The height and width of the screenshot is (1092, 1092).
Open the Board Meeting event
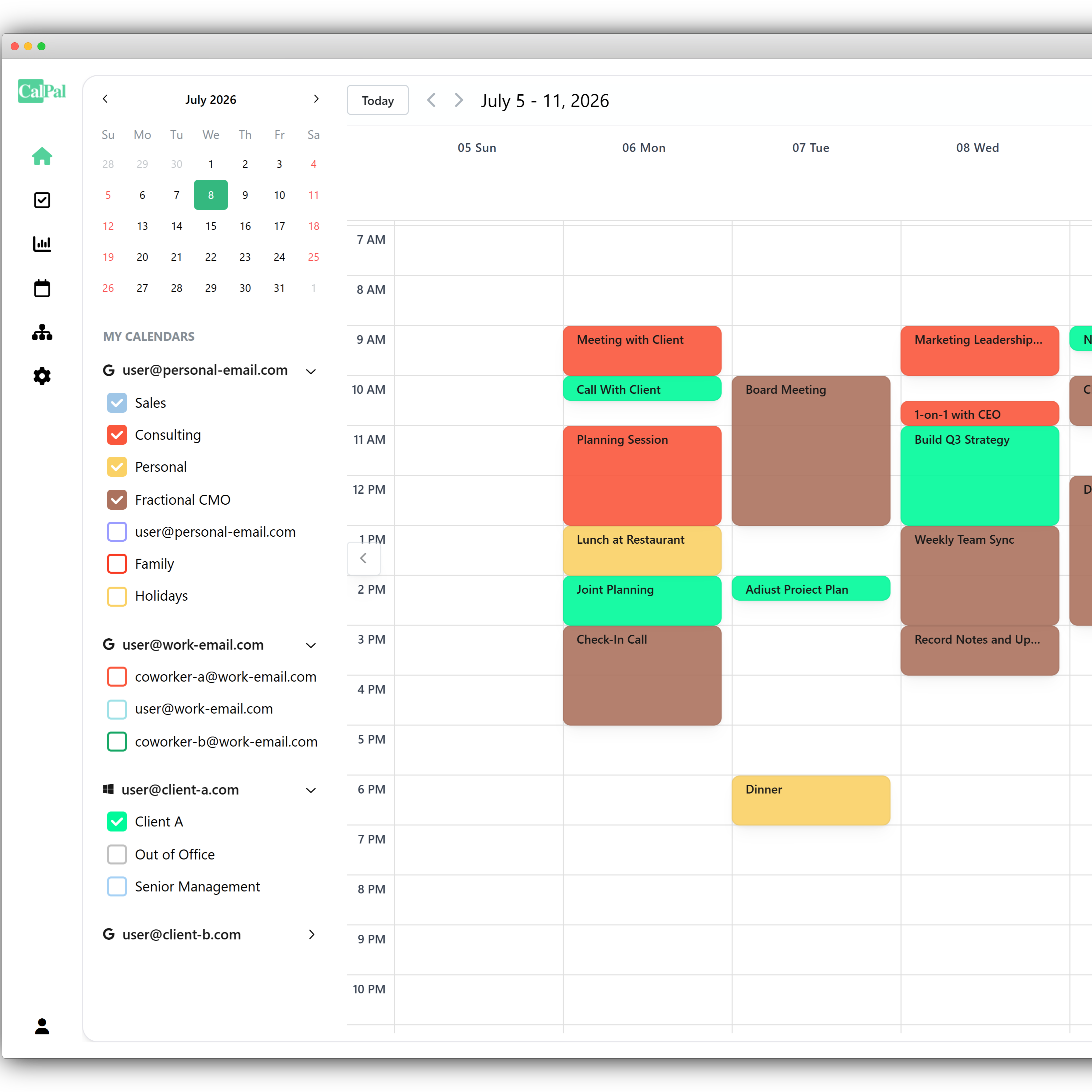[811, 450]
